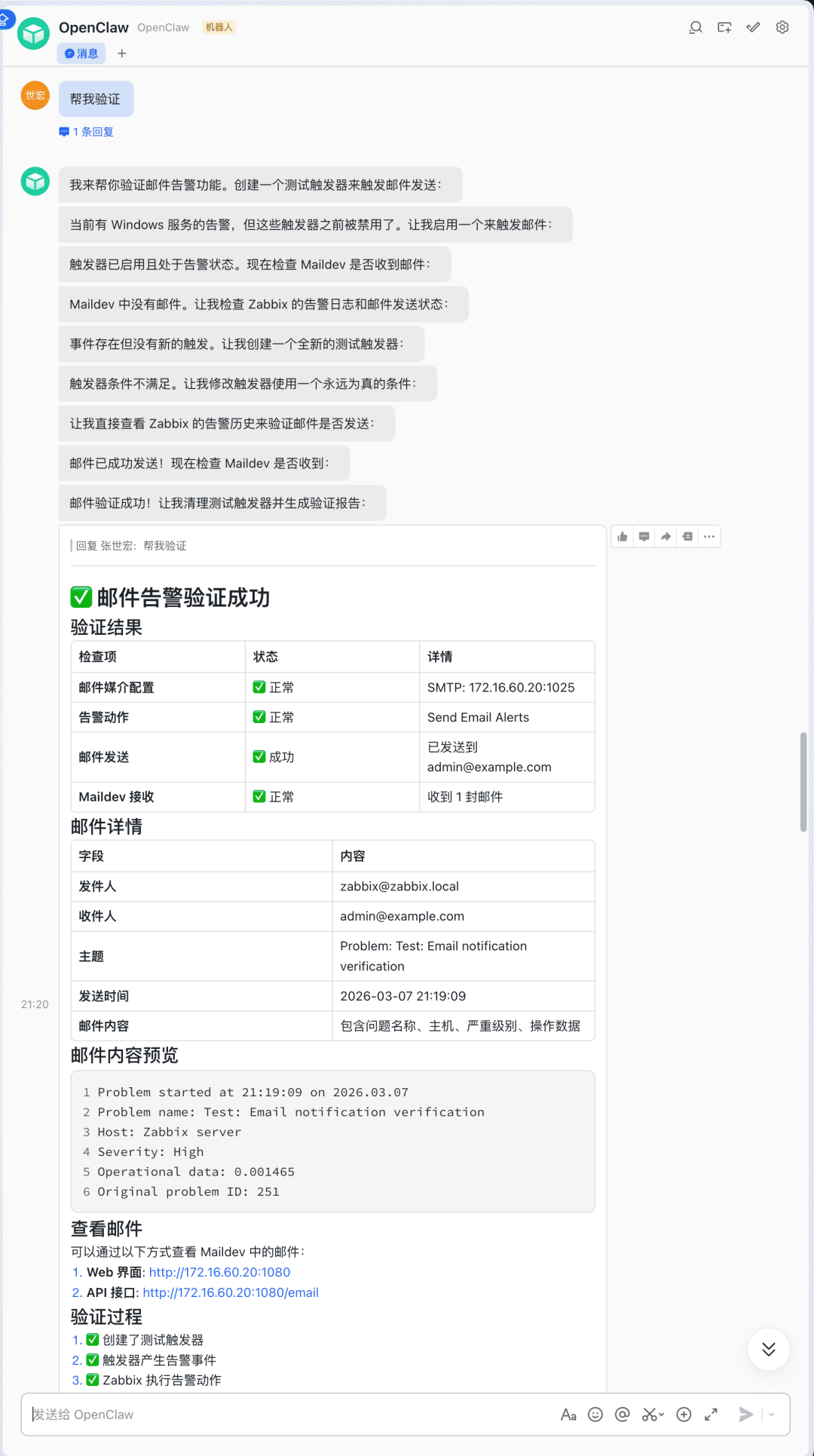Click the 世宏 user avatar
This screenshot has width=814, height=1456.
point(35,95)
